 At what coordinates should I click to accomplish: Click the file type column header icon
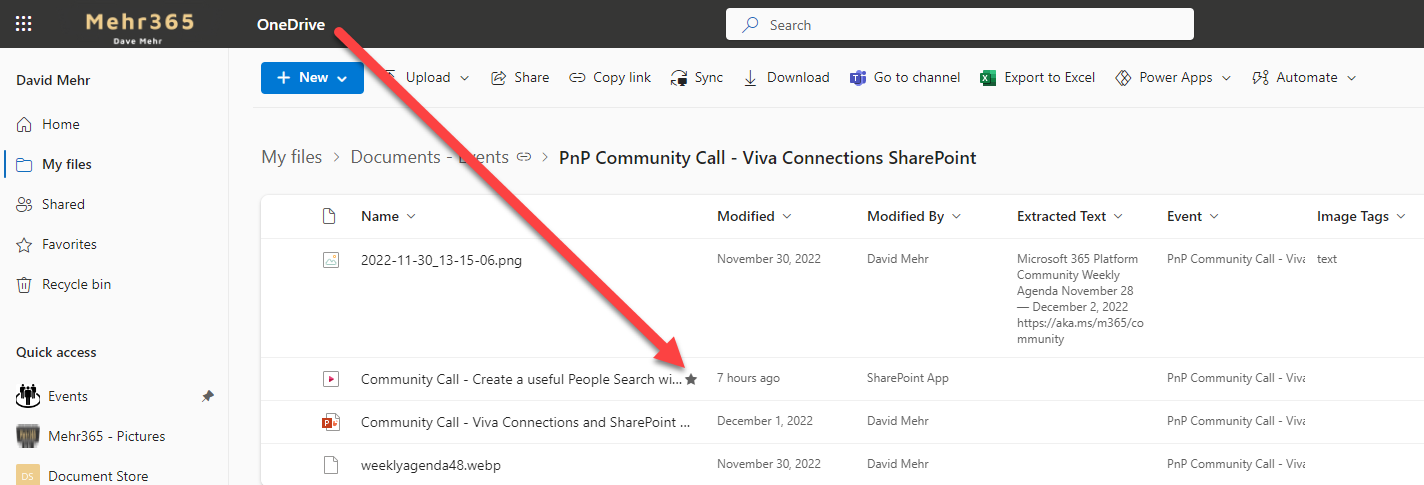point(330,216)
